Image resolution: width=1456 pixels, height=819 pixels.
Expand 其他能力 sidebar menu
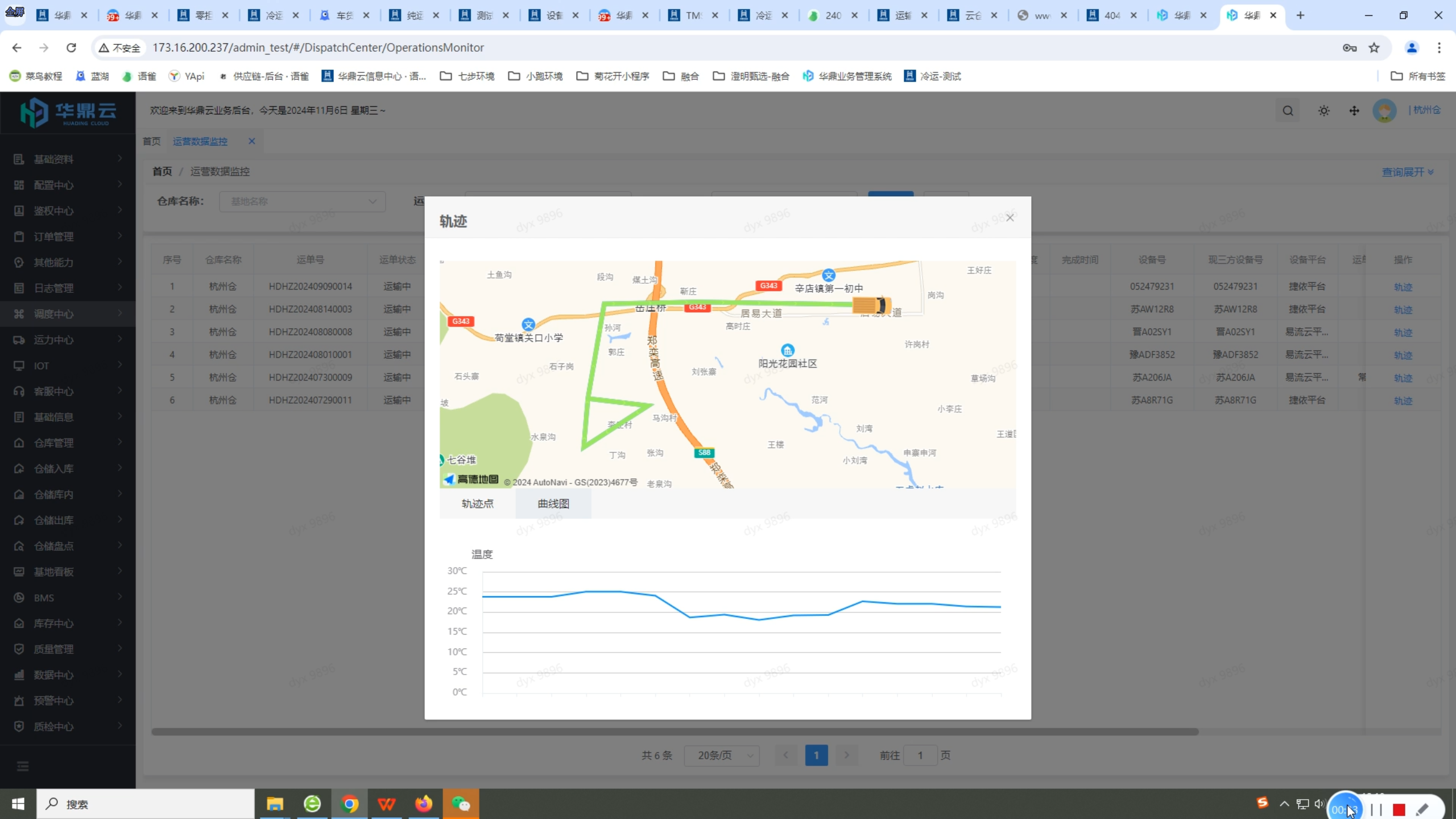click(x=68, y=262)
